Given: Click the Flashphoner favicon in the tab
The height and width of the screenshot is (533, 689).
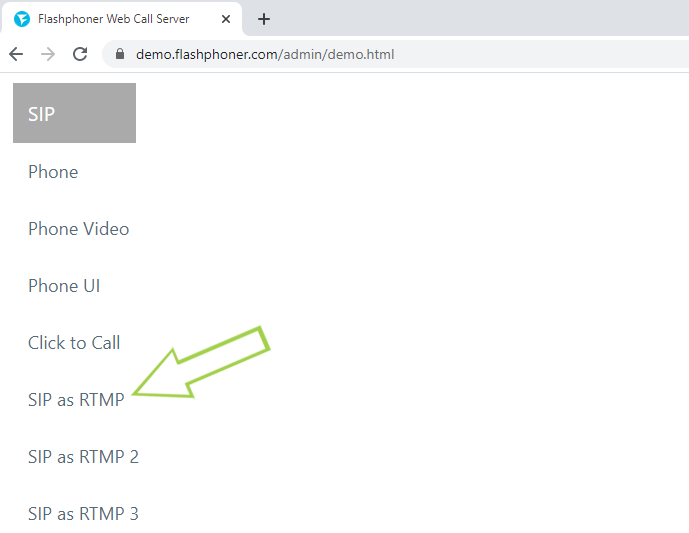Looking at the screenshot, I should pyautogui.click(x=22, y=19).
